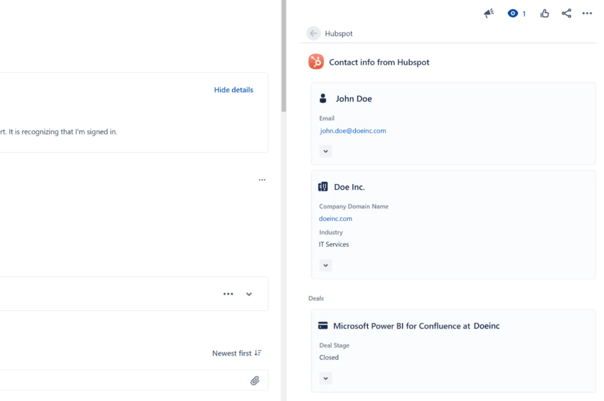Click the vertical scrollbar of the left panel
Image resolution: width=604 pixels, height=401 pixels.
(284, 56)
